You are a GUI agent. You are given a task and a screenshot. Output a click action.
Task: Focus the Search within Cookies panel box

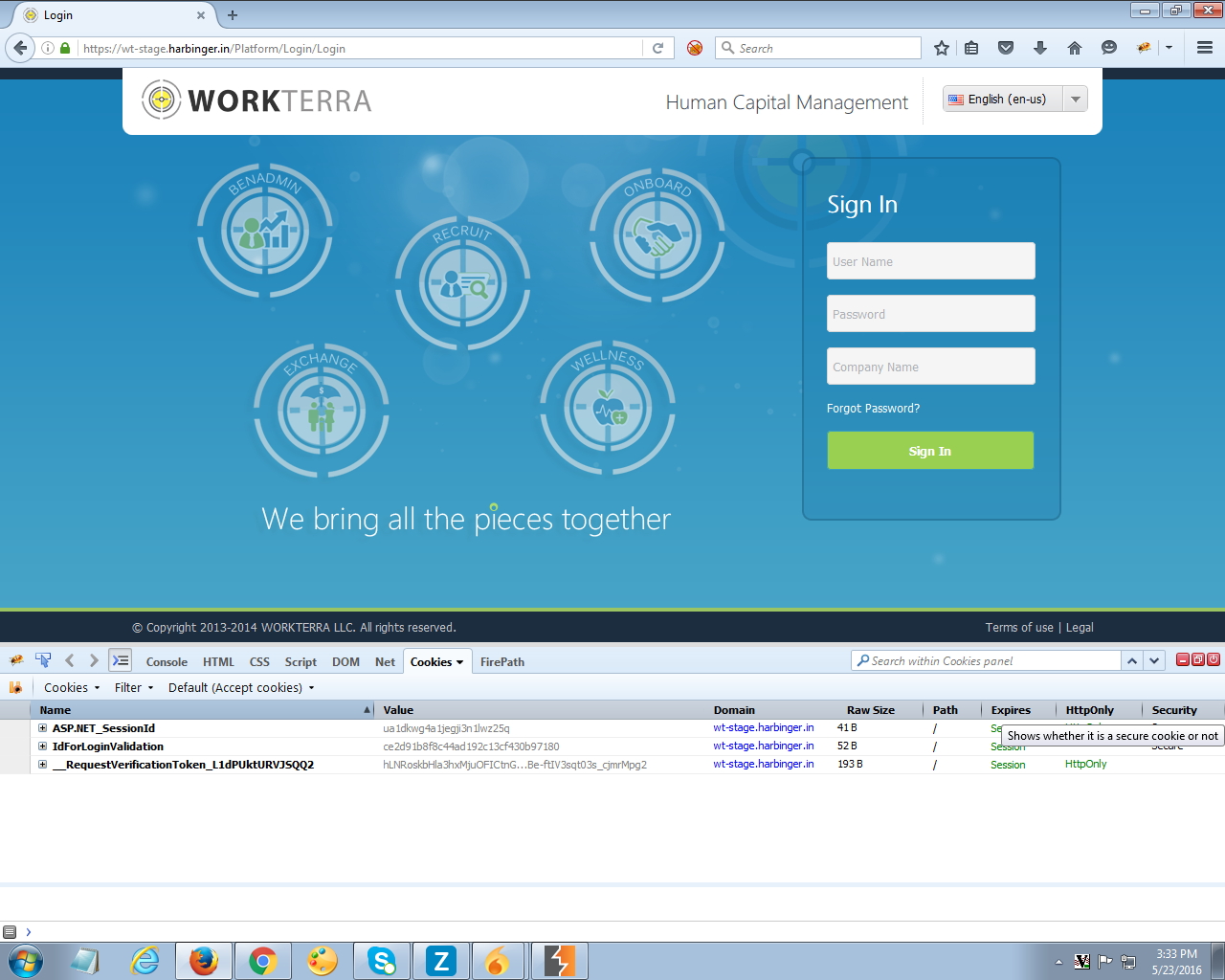point(986,660)
